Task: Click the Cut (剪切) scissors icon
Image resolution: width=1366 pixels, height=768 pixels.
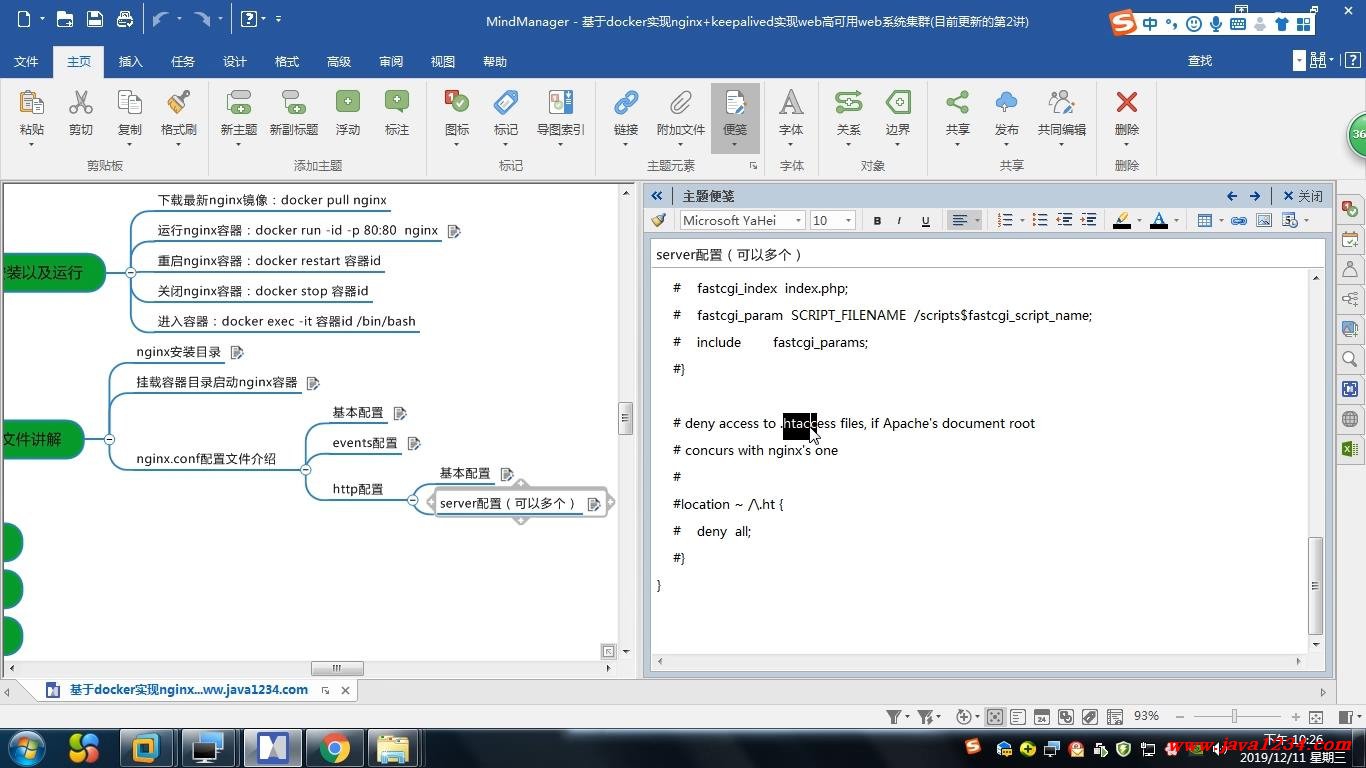Action: pos(80,103)
